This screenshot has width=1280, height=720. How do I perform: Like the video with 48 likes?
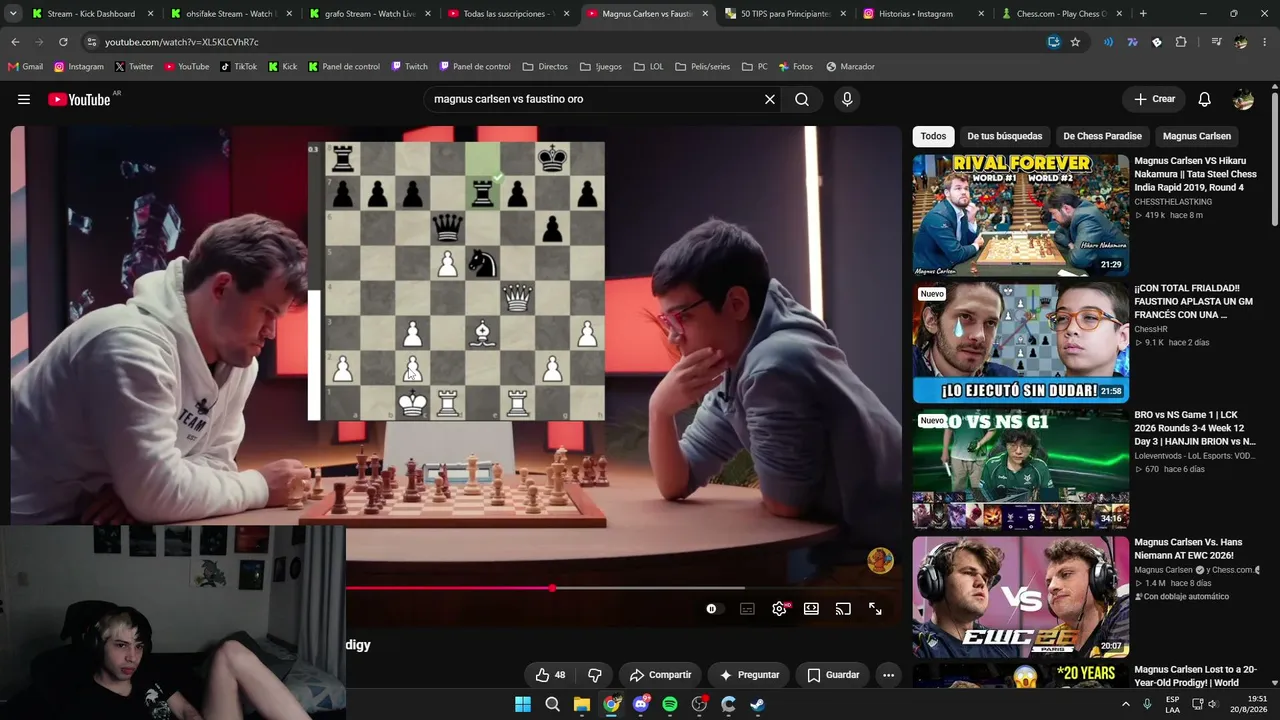tap(551, 675)
